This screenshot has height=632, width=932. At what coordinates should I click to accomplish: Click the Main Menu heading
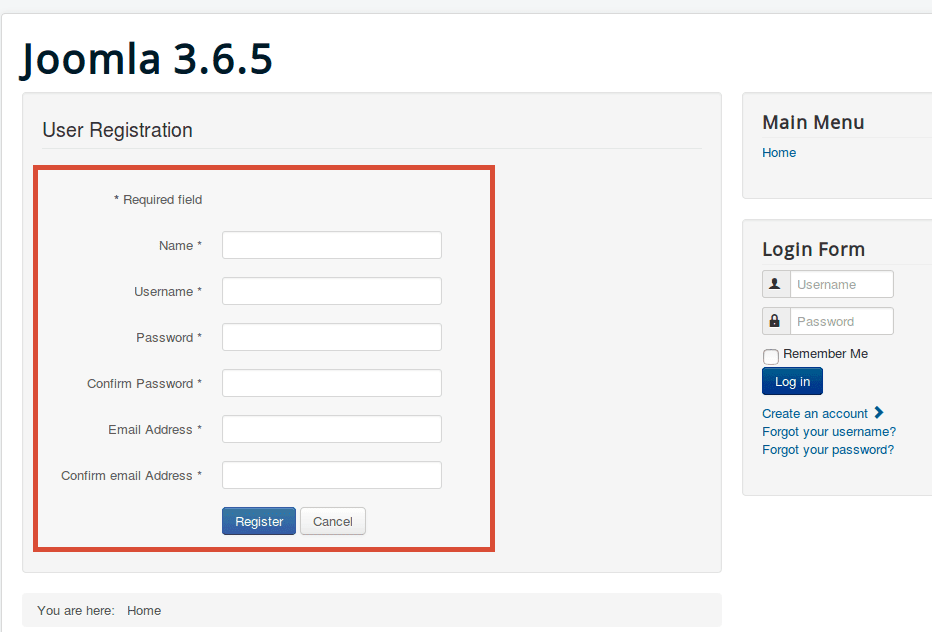pyautogui.click(x=813, y=122)
